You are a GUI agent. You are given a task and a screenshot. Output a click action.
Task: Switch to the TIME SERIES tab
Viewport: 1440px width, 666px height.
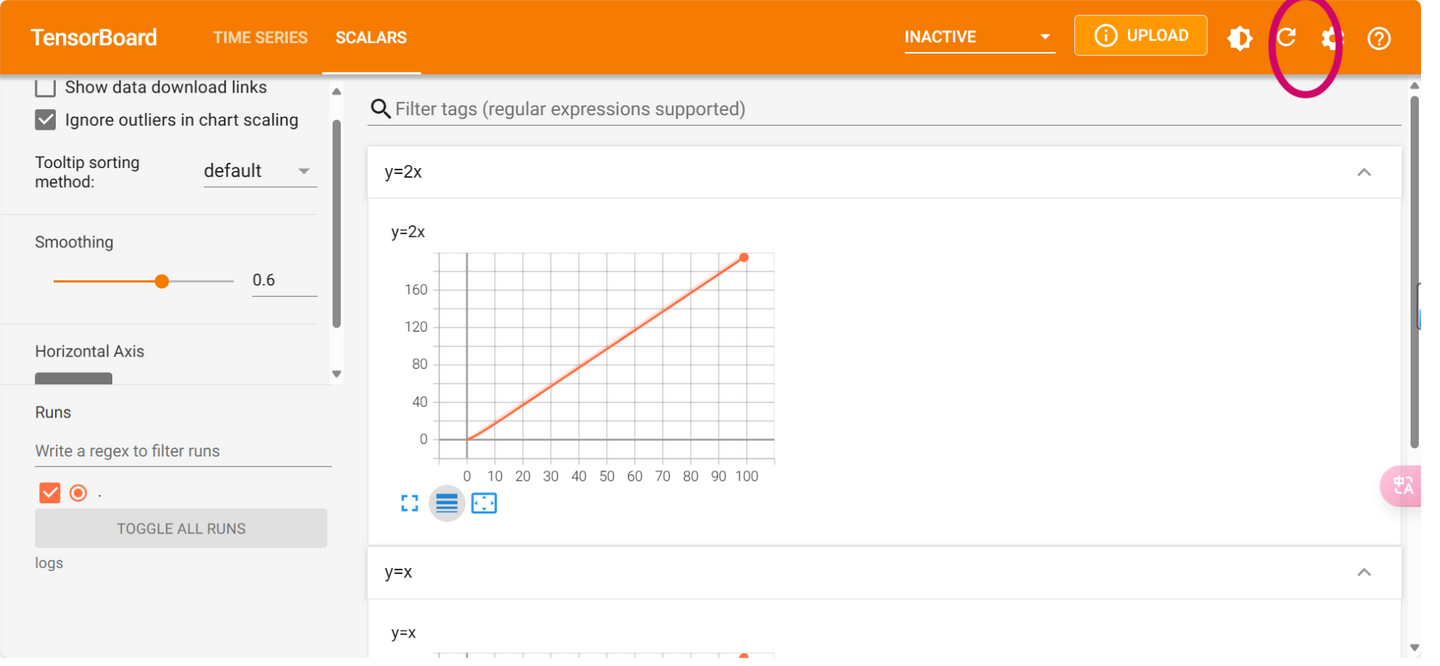click(260, 37)
